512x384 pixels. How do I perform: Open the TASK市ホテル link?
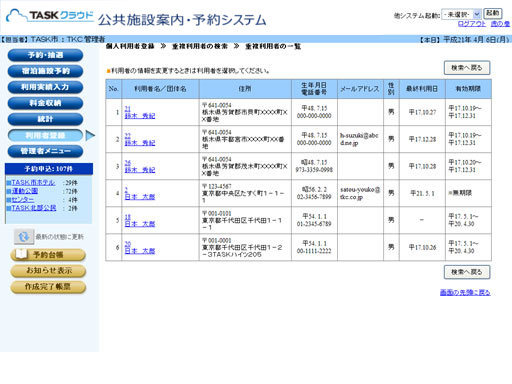33,182
